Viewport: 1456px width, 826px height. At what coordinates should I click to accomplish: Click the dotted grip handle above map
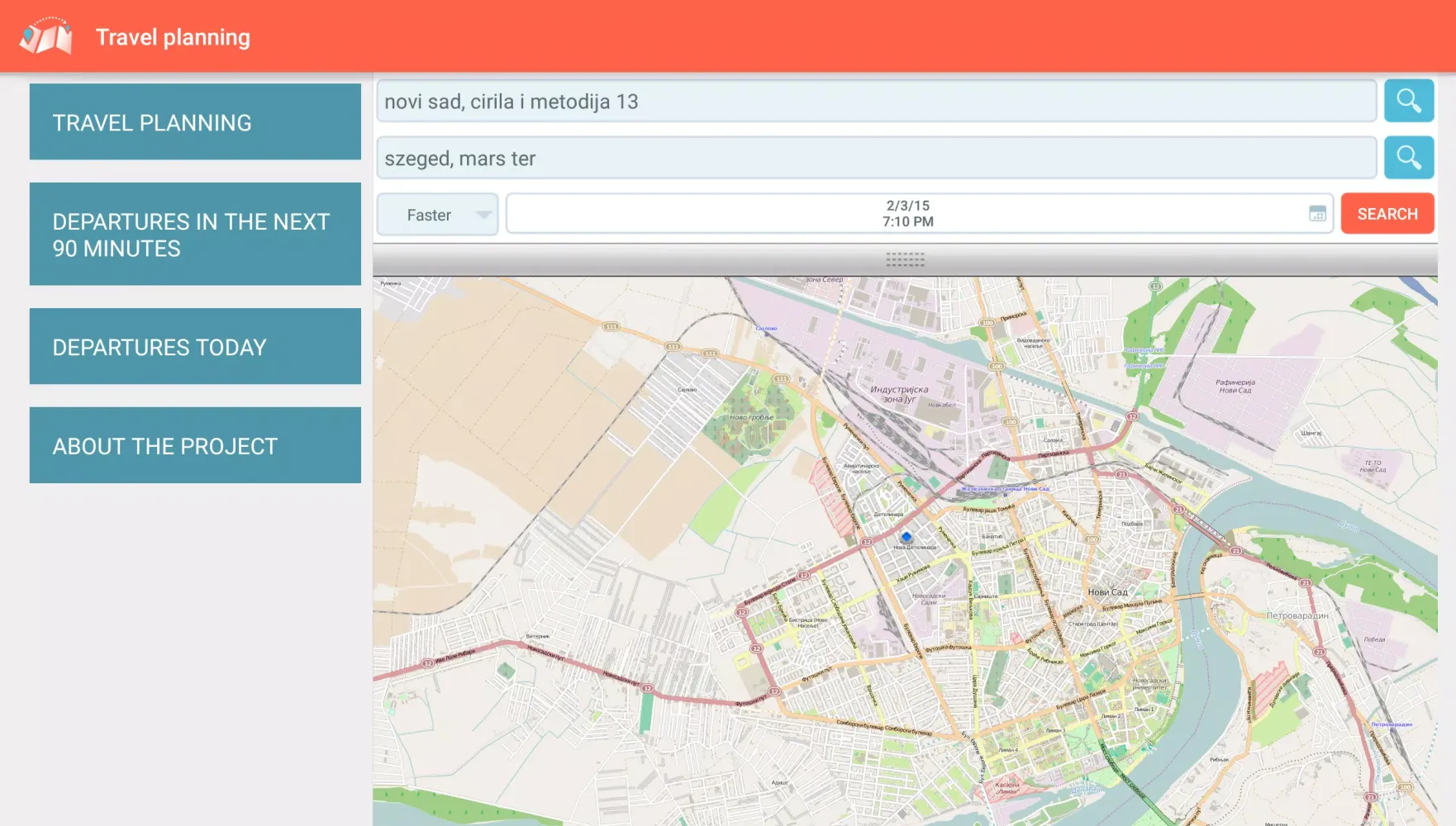[x=905, y=260]
